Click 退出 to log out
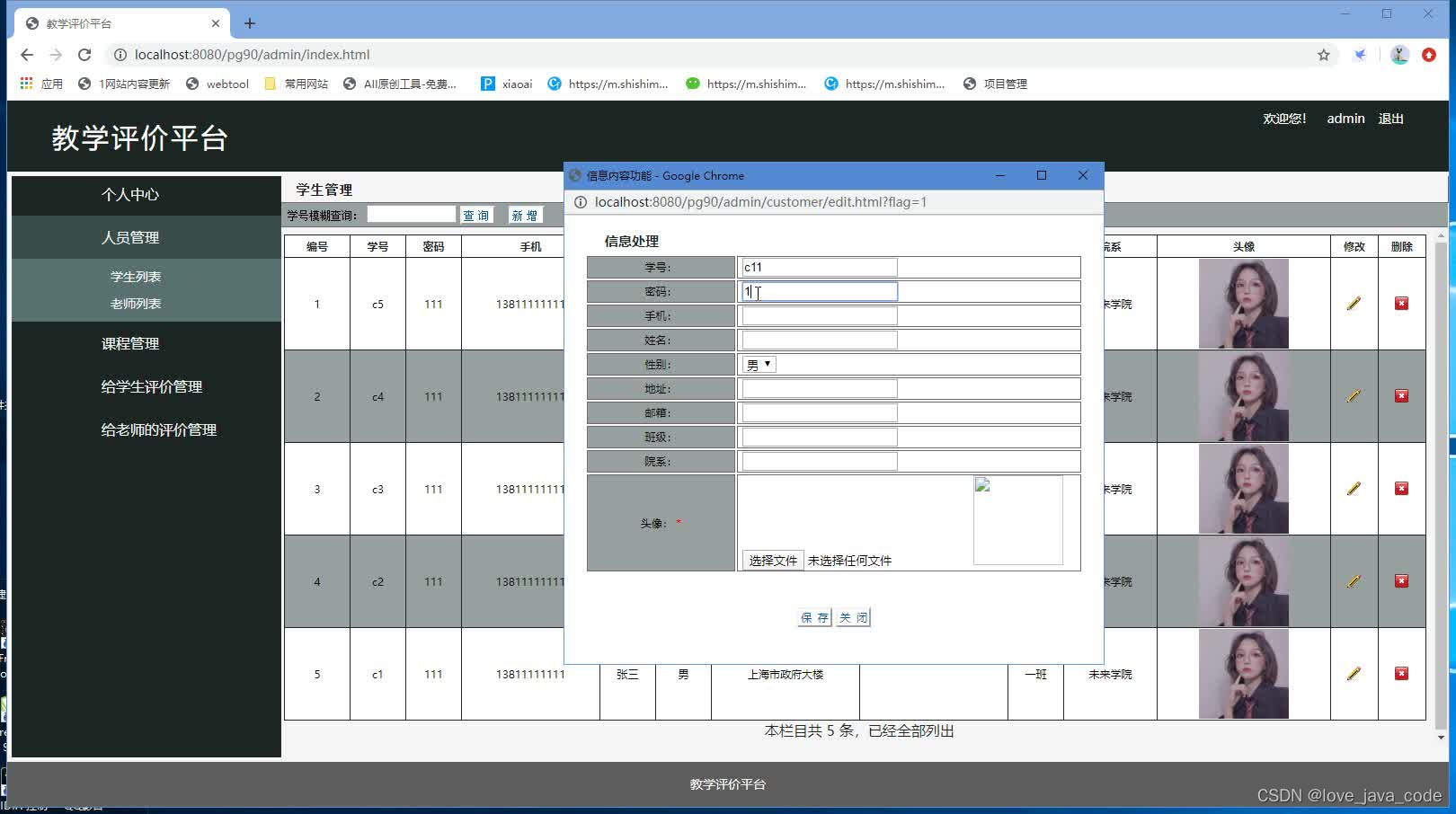This screenshot has width=1456, height=814. pyautogui.click(x=1389, y=118)
